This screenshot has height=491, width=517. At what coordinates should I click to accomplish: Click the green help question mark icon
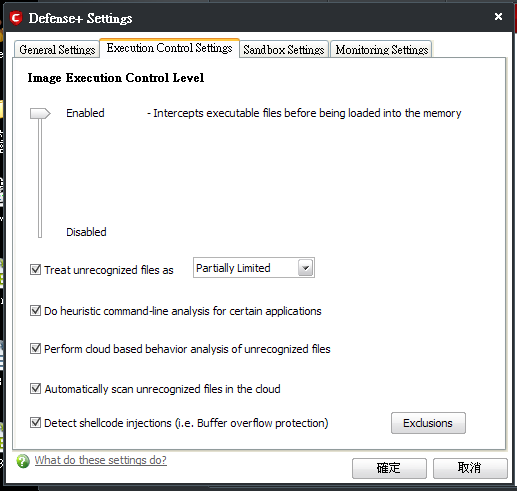23,461
